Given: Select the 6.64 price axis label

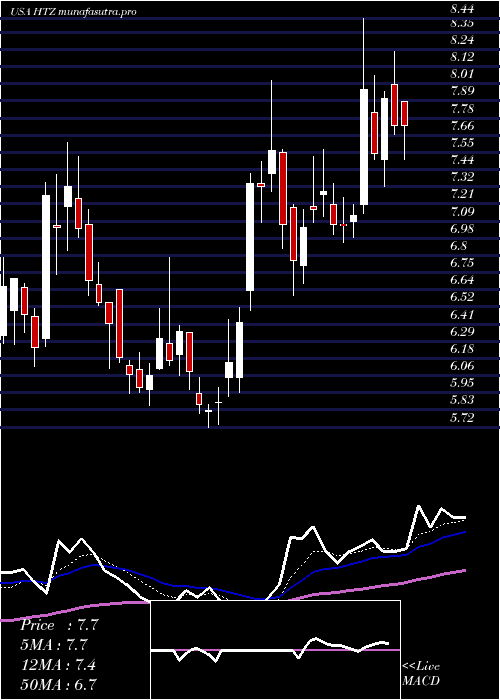Looking at the screenshot, I should pos(463,280).
